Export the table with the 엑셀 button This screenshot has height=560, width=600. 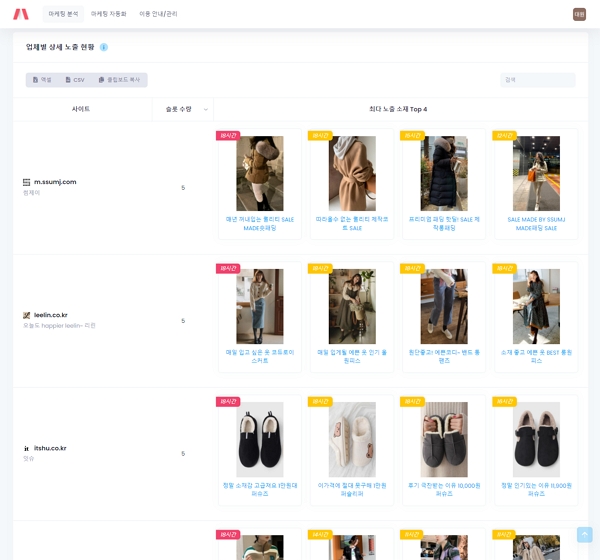42,80
